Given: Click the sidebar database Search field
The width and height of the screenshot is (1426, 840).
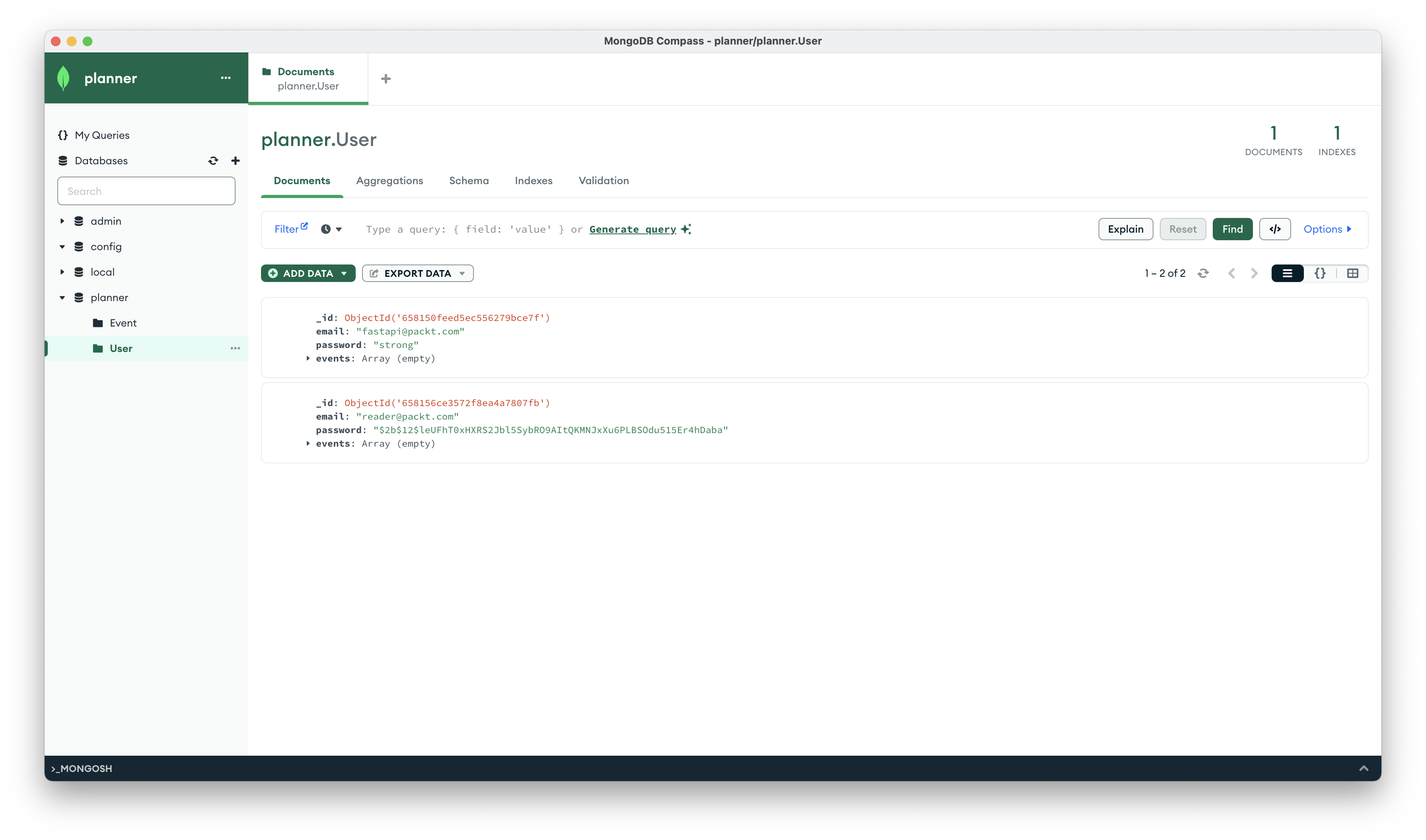Looking at the screenshot, I should pos(146,191).
